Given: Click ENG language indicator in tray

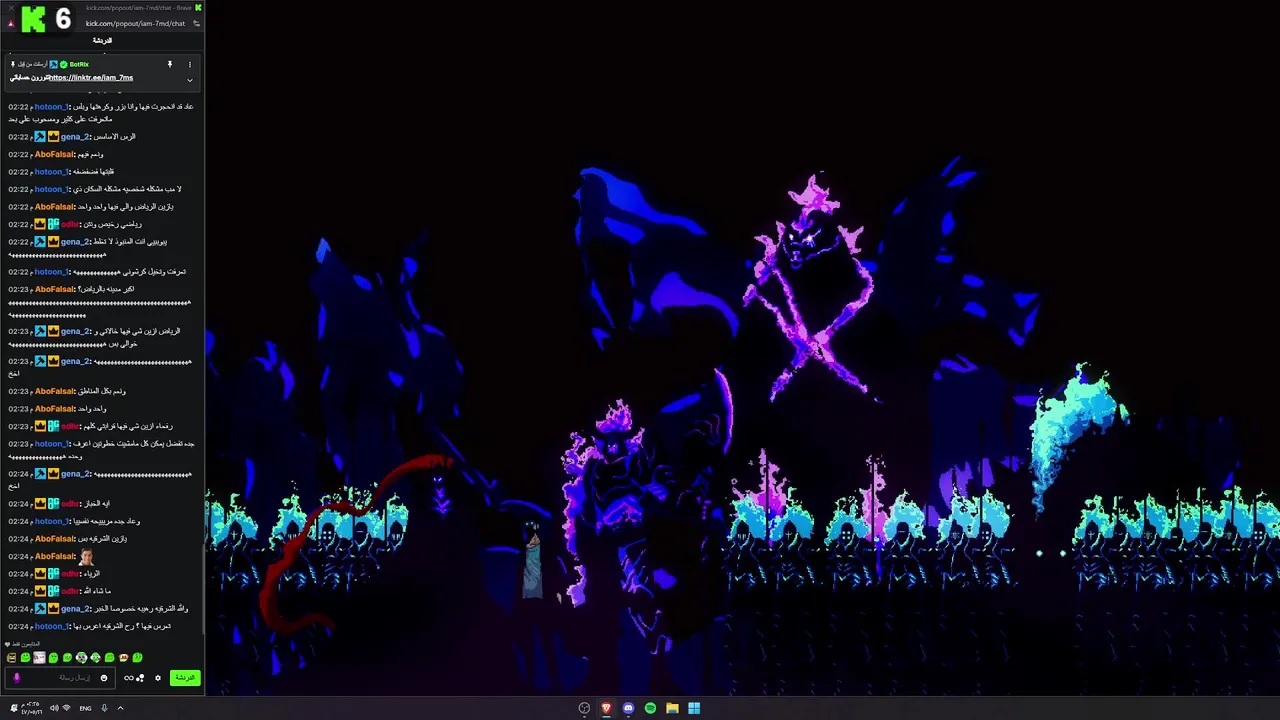Looking at the screenshot, I should [x=85, y=708].
